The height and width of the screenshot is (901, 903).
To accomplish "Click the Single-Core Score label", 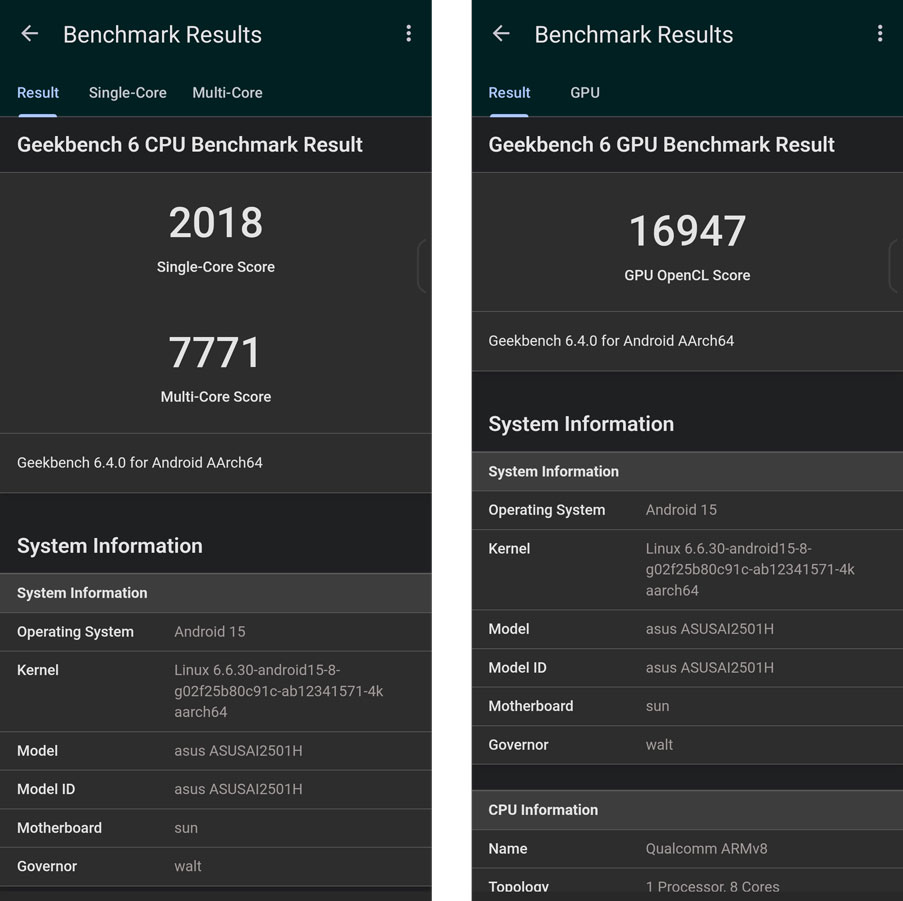I will pos(216,267).
